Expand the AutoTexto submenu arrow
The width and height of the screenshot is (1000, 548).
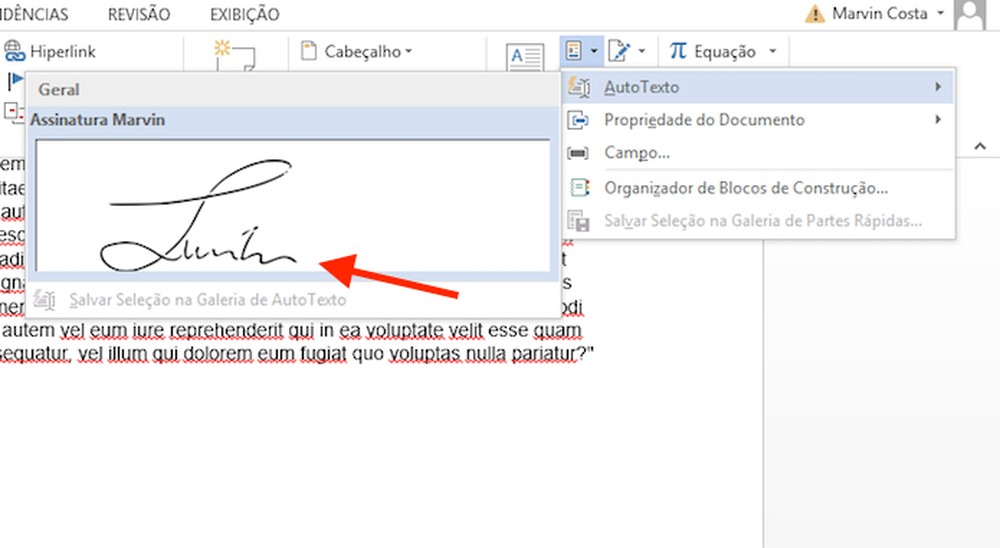pos(938,87)
